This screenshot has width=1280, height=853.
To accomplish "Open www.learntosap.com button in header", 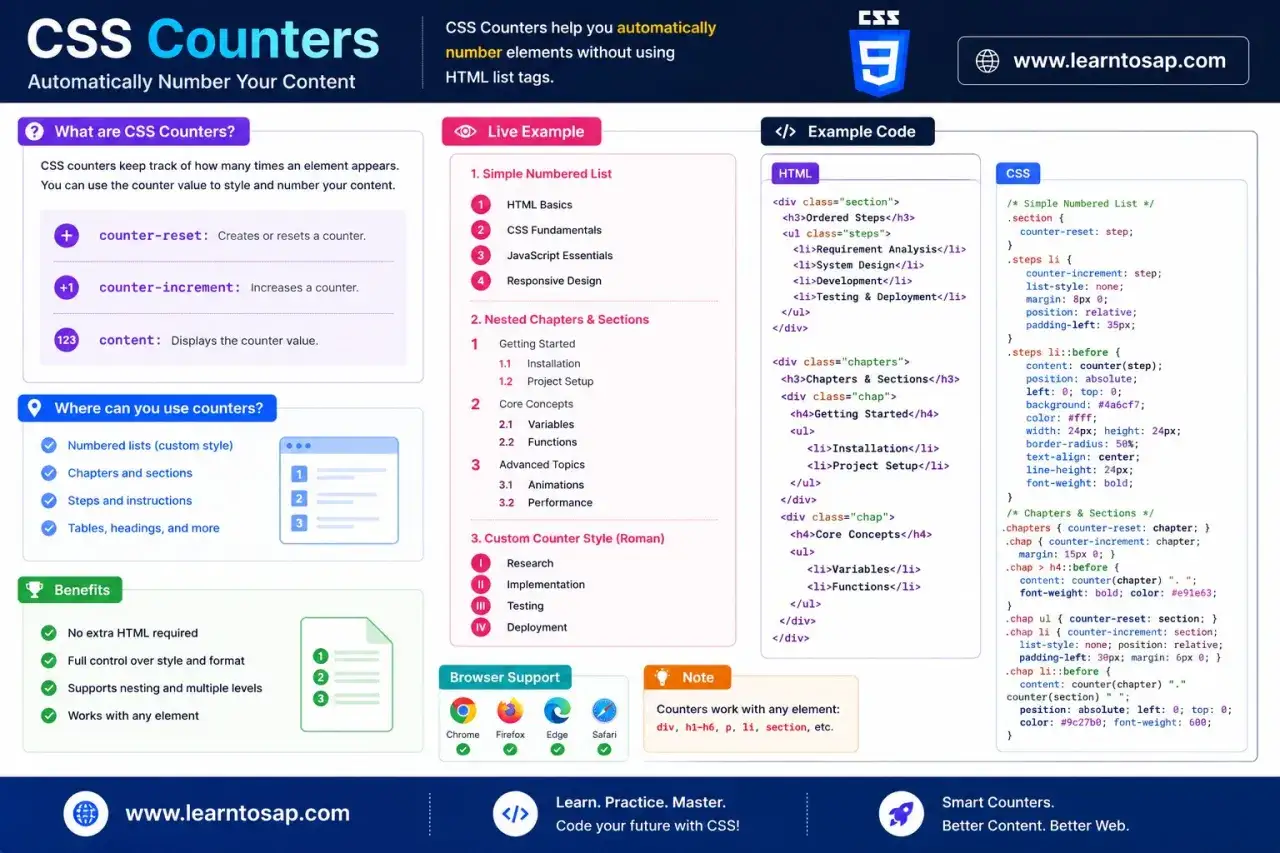I will [1103, 61].
